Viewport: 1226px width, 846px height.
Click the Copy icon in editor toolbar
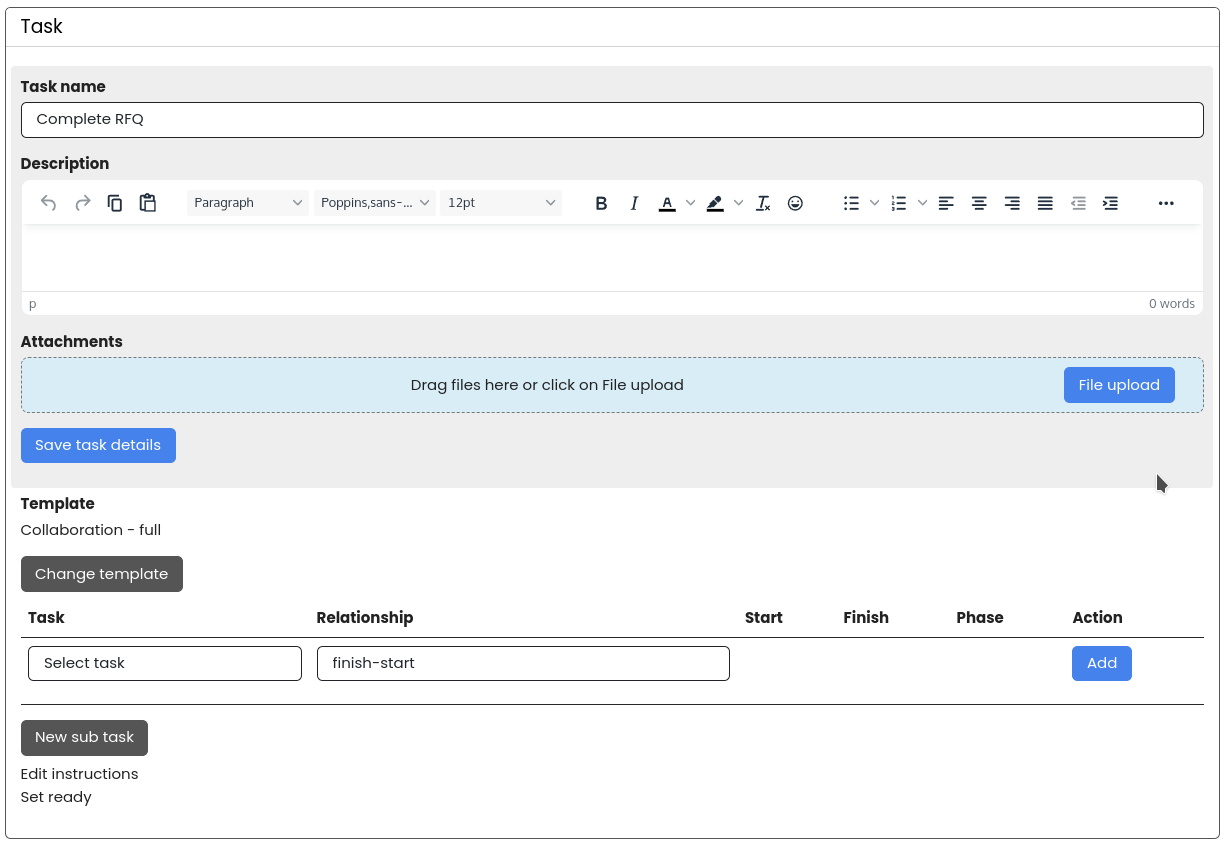coord(115,203)
